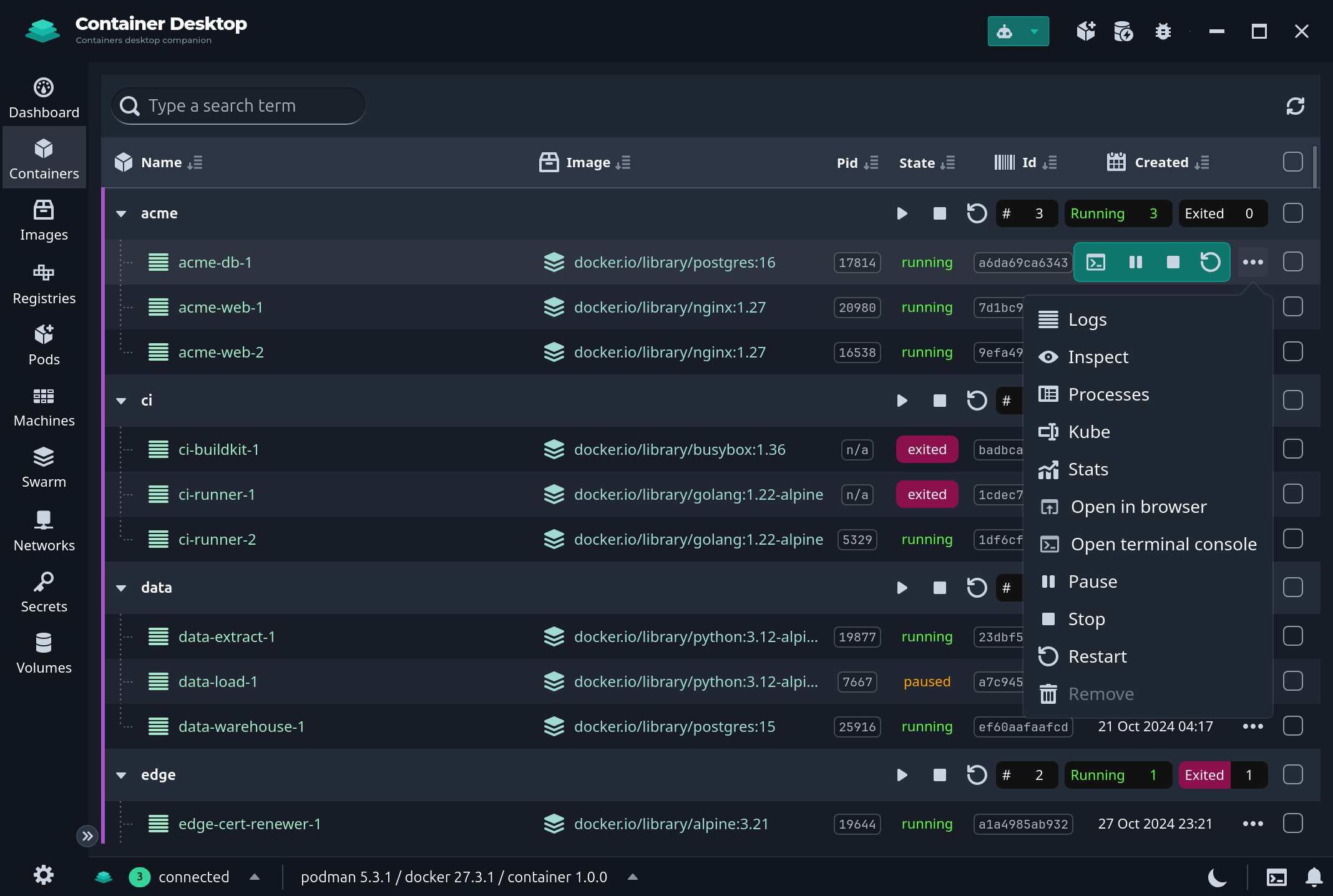Open three-dot menu for edge-cert-renewer-1

[1253, 824]
